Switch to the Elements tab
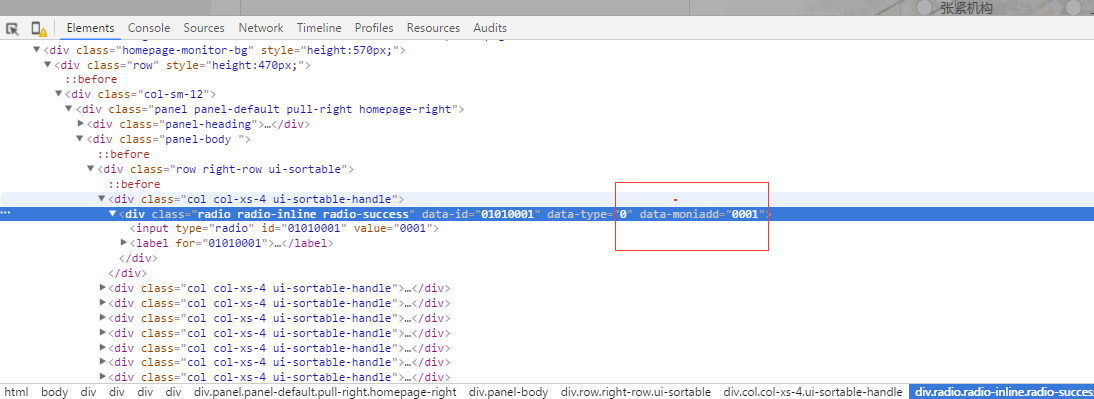 coord(90,28)
